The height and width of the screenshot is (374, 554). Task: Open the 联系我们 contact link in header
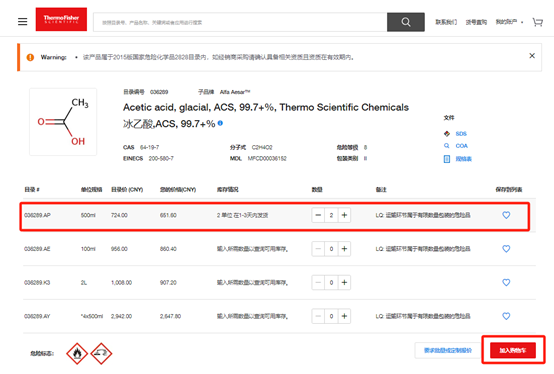click(x=446, y=22)
